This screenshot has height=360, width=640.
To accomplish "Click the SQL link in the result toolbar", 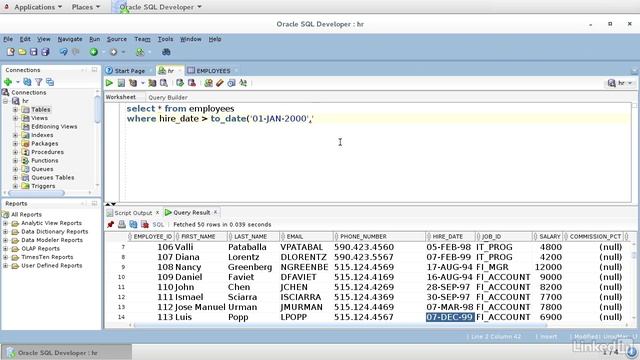I will point(158,224).
